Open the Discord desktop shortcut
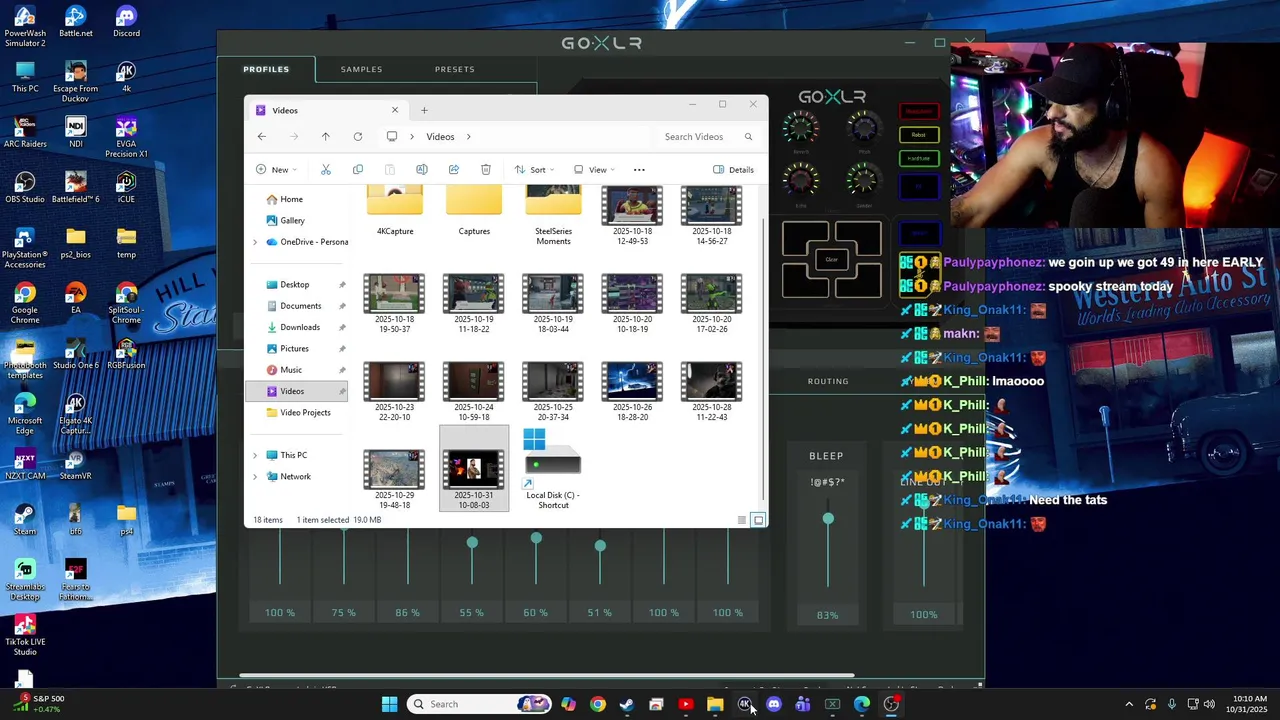Image resolution: width=1280 pixels, height=720 pixels. coord(126,23)
